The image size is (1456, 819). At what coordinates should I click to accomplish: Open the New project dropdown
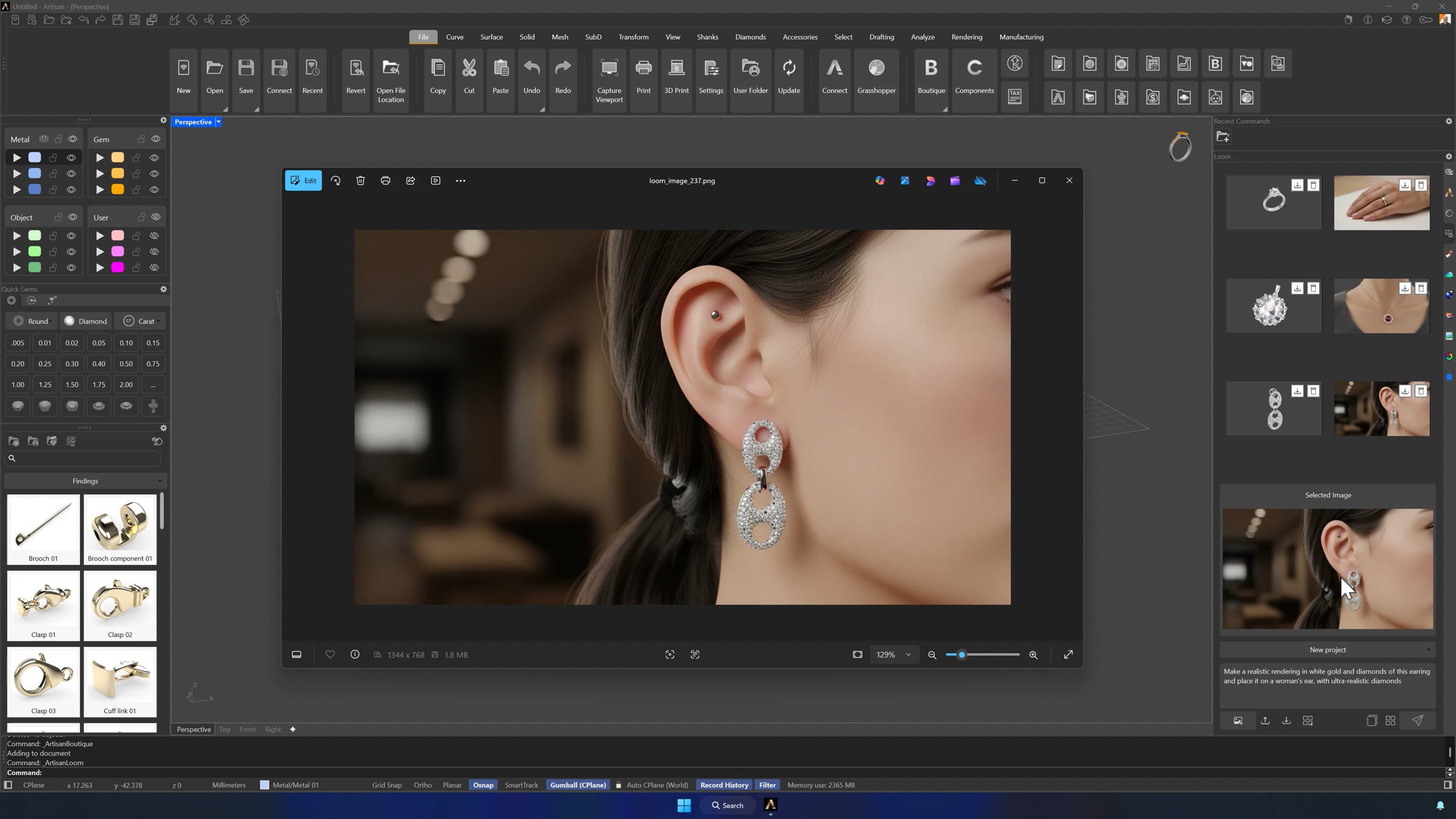tap(1327, 650)
